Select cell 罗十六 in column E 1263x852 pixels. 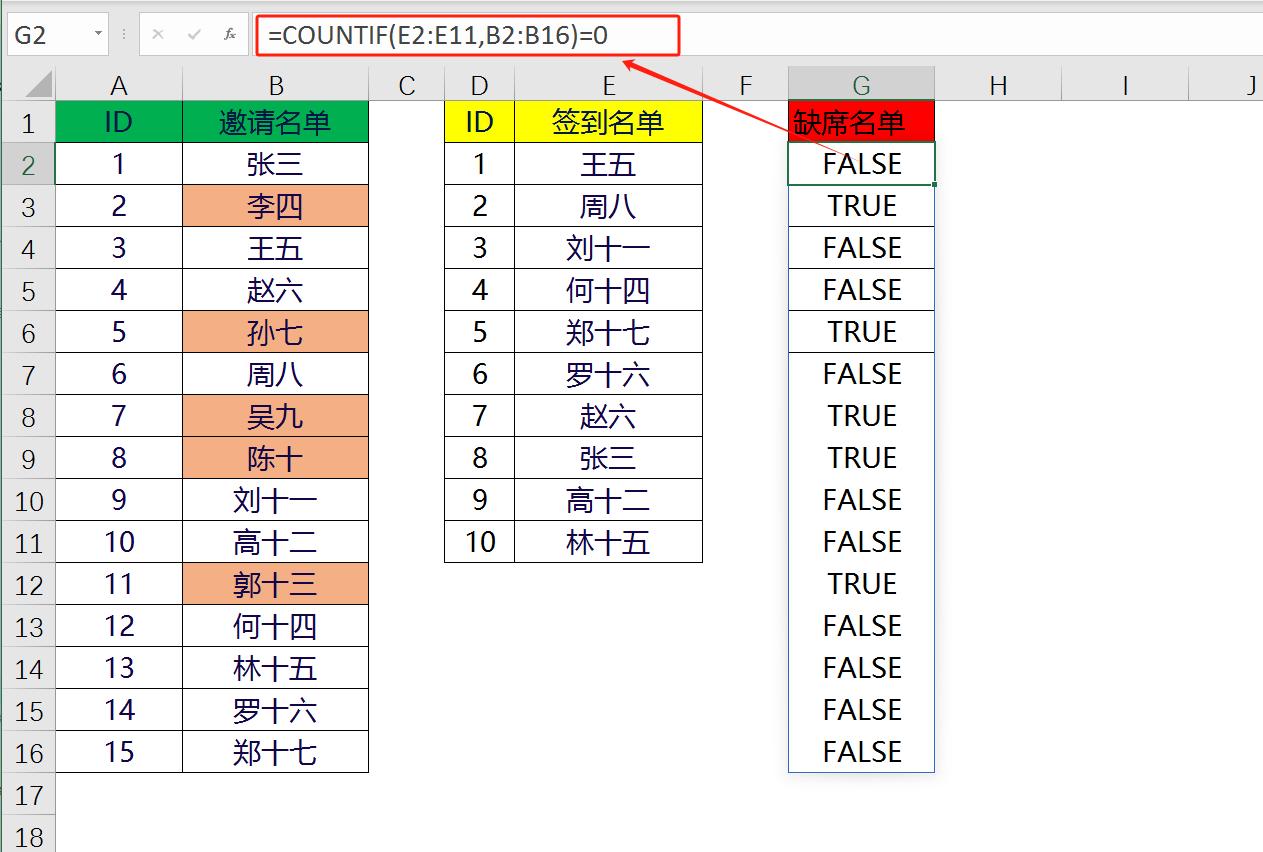click(x=608, y=374)
